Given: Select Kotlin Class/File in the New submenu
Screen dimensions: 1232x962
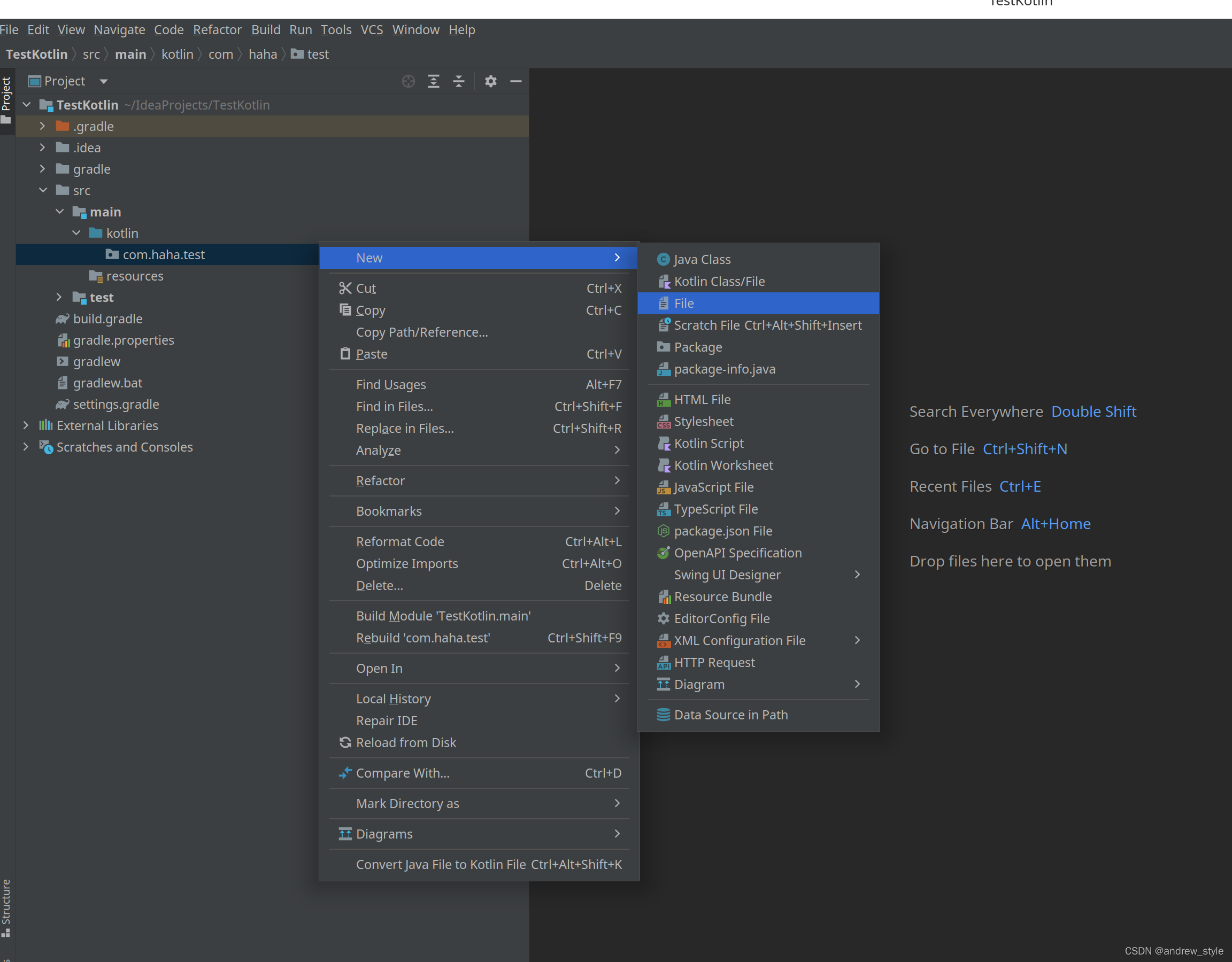Looking at the screenshot, I should [719, 281].
